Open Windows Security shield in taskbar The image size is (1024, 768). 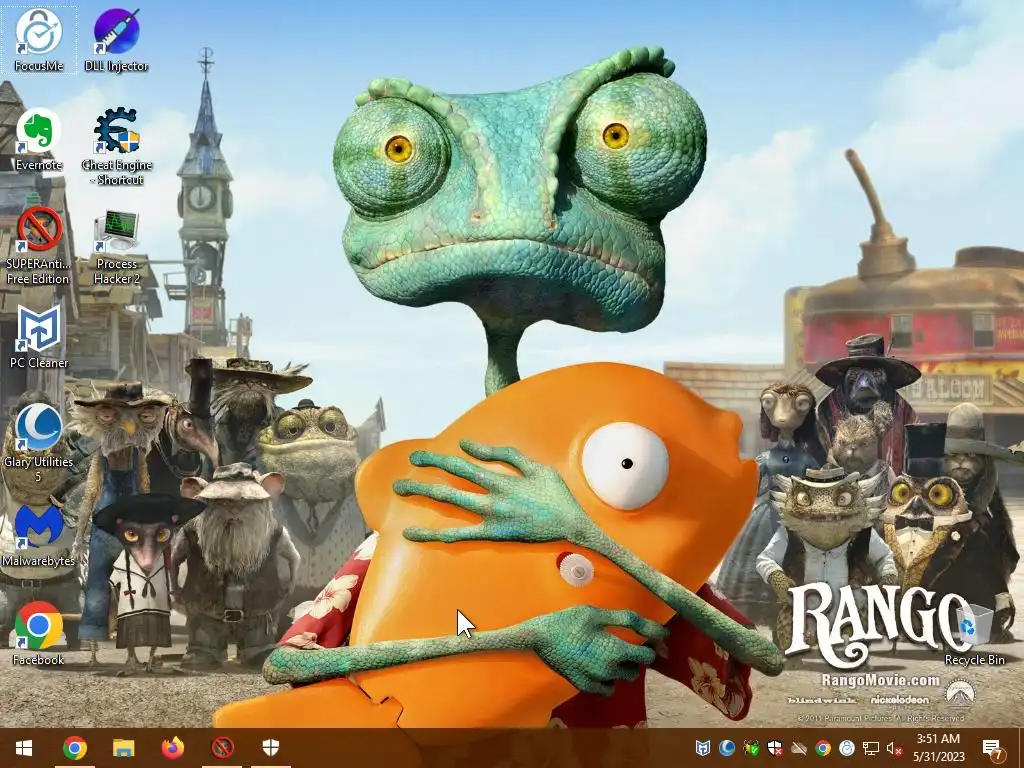pyautogui.click(x=271, y=748)
